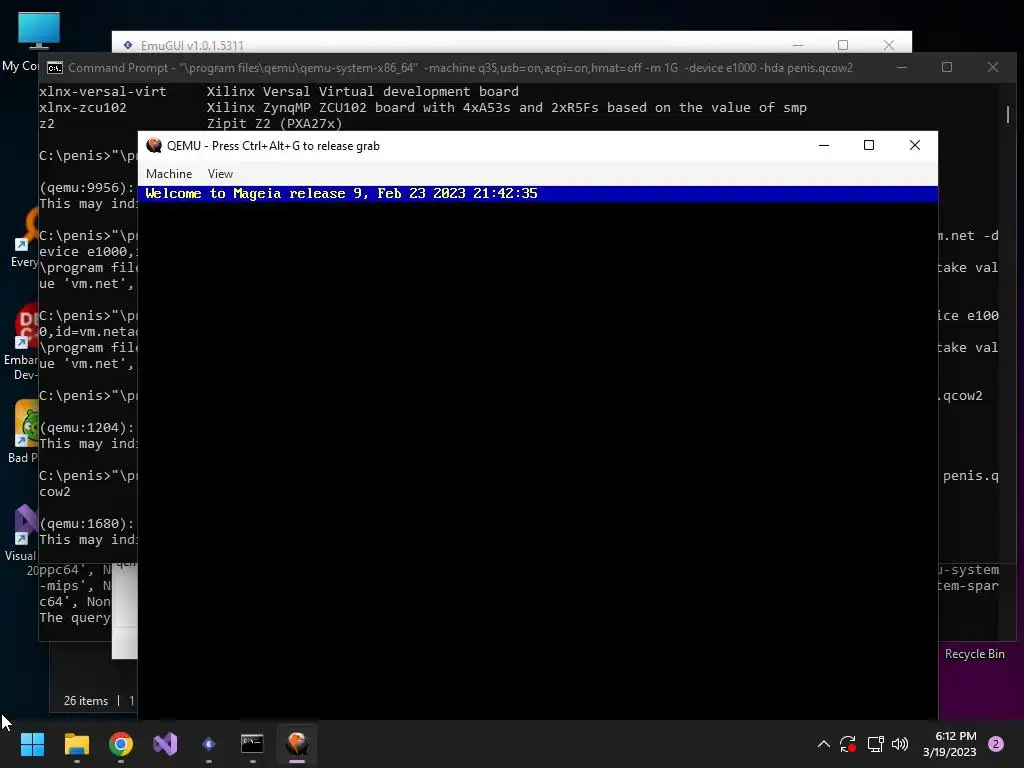Click the Welcome to Mageia banner text
The width and height of the screenshot is (1024, 768).
coord(341,193)
